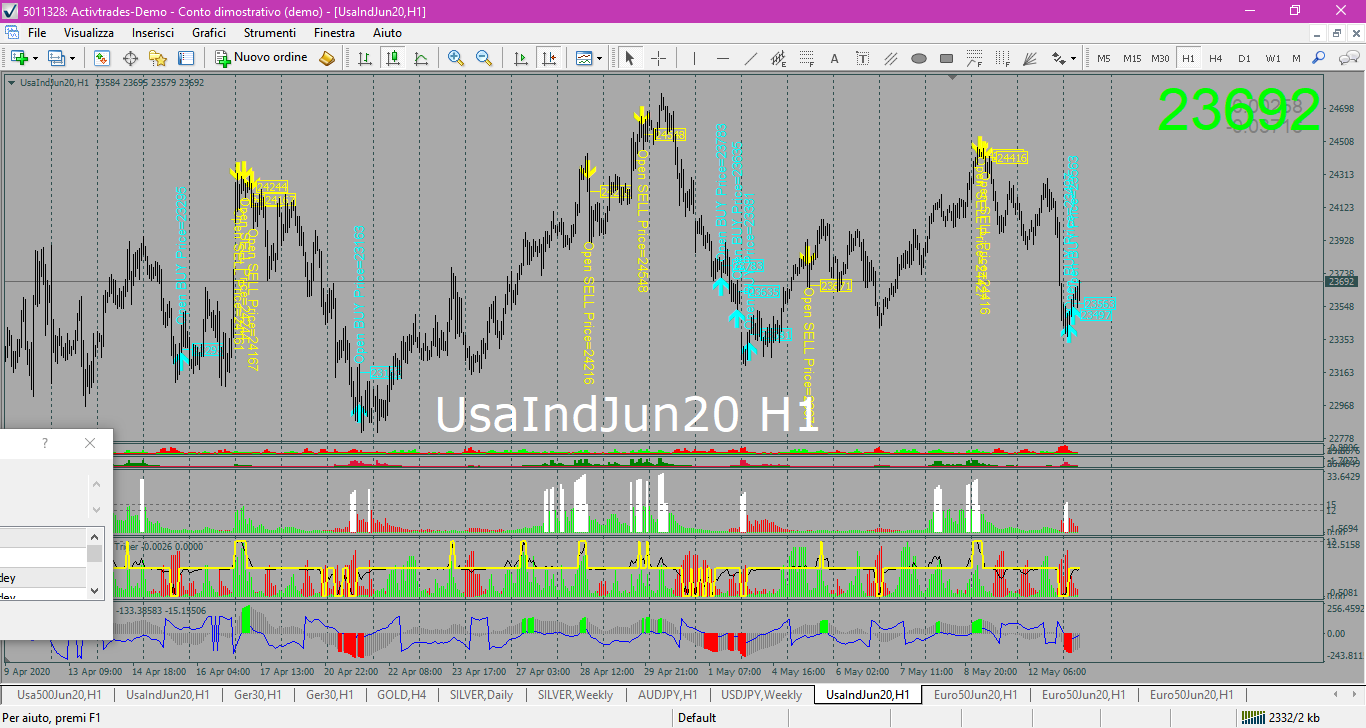Switch to the GOLD,H4 chart tab

pos(401,694)
